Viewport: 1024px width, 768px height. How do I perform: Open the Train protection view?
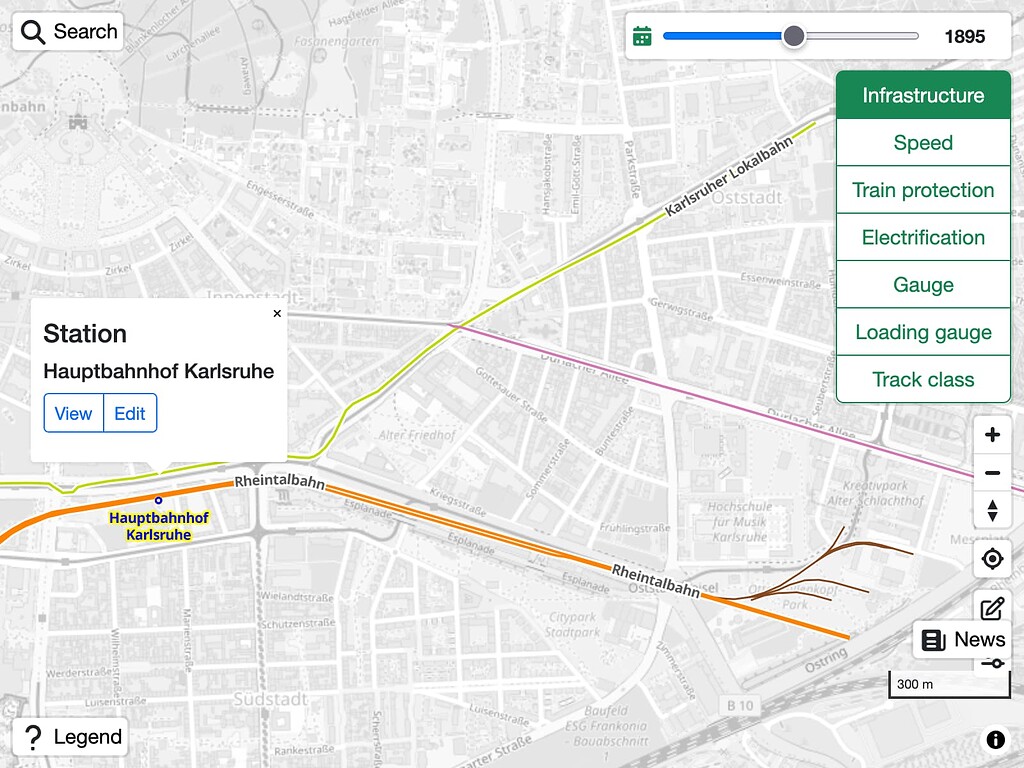point(922,190)
